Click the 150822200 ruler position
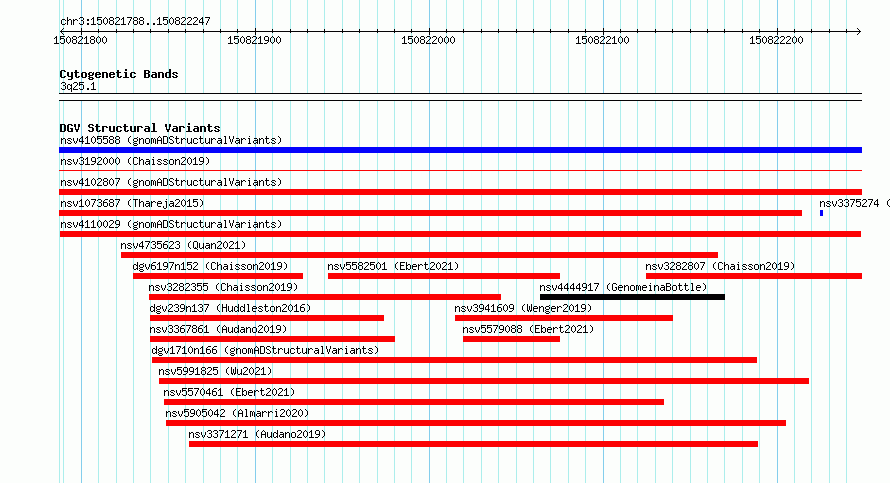The image size is (890, 483). pyautogui.click(x=776, y=40)
